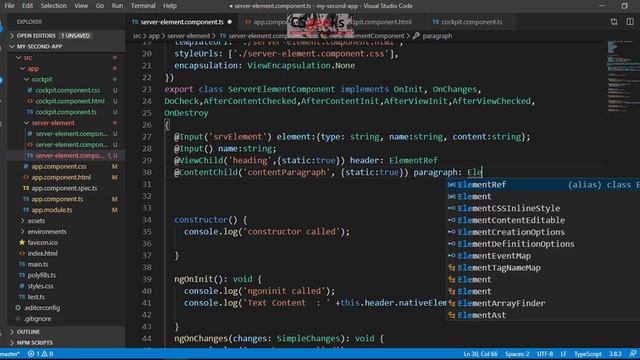Change indentation via Spaces: 2
Screen dimensions: 640x360
[x=517, y=354]
